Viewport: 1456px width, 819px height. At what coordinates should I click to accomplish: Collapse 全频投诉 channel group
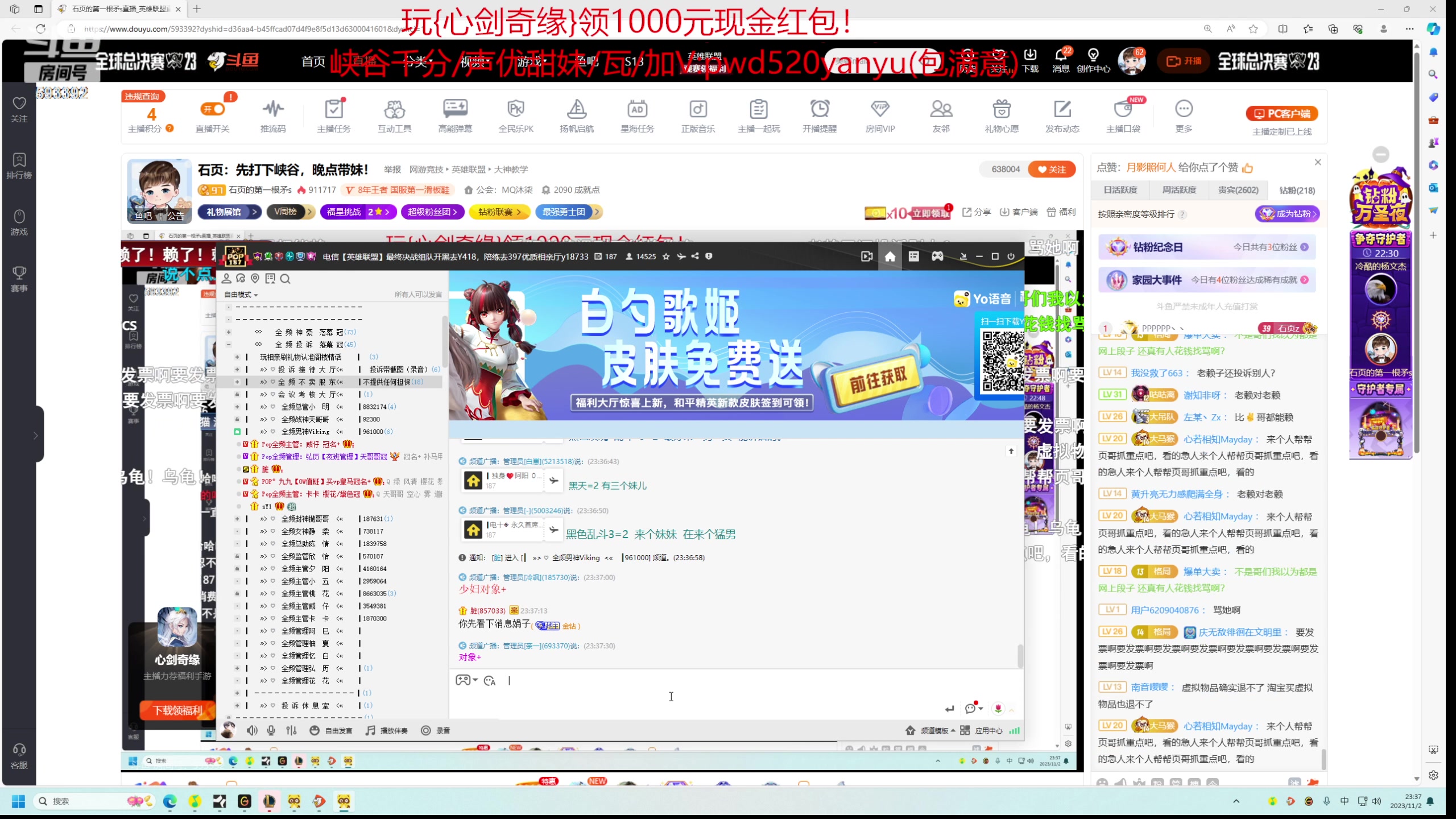229,345
